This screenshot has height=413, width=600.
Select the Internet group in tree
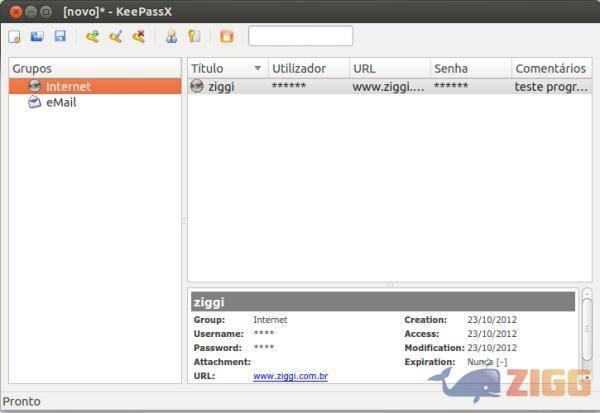point(67,87)
